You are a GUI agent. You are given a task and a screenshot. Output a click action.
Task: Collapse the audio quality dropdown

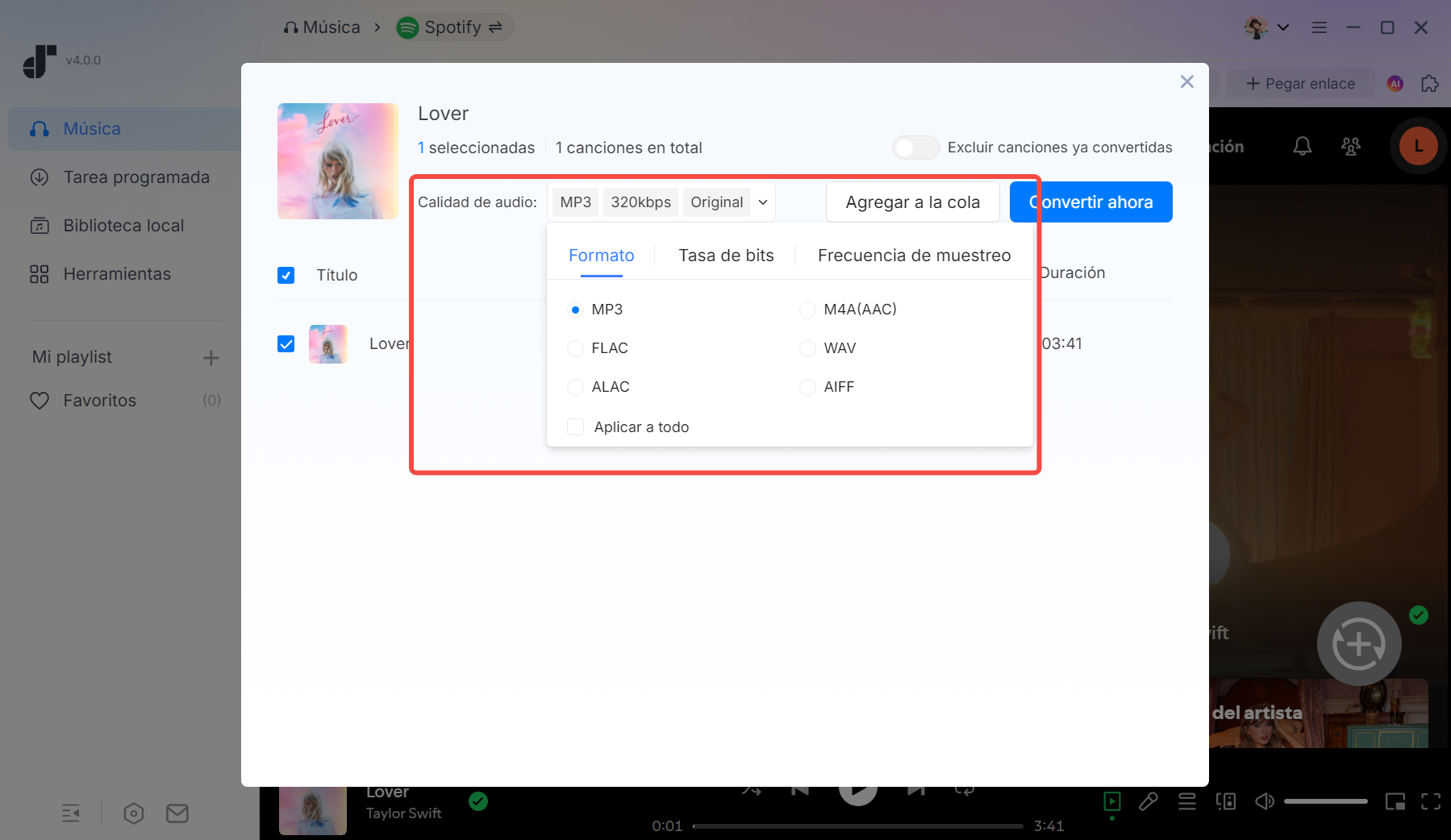click(762, 202)
